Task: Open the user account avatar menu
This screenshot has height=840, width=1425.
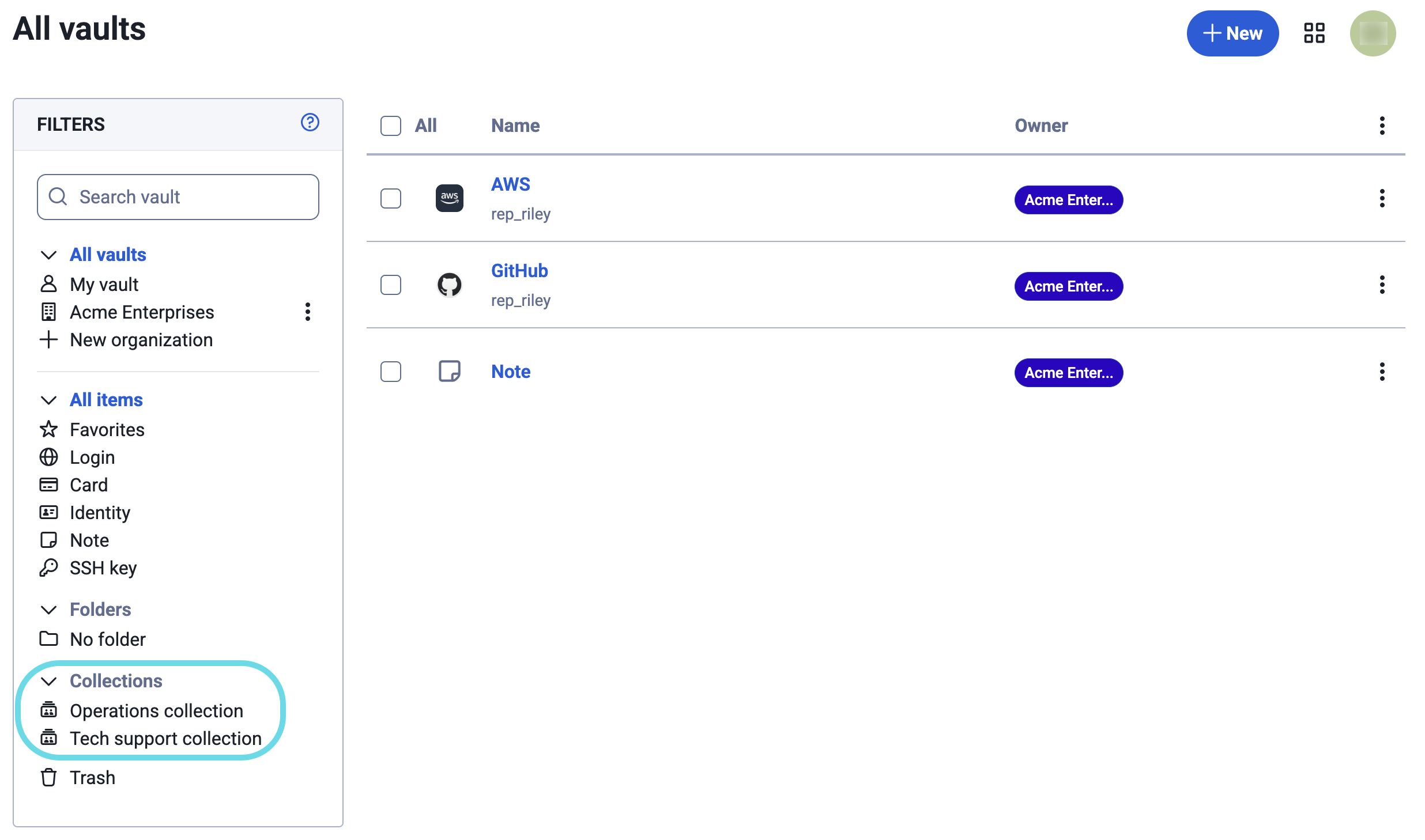Action: pyautogui.click(x=1372, y=33)
